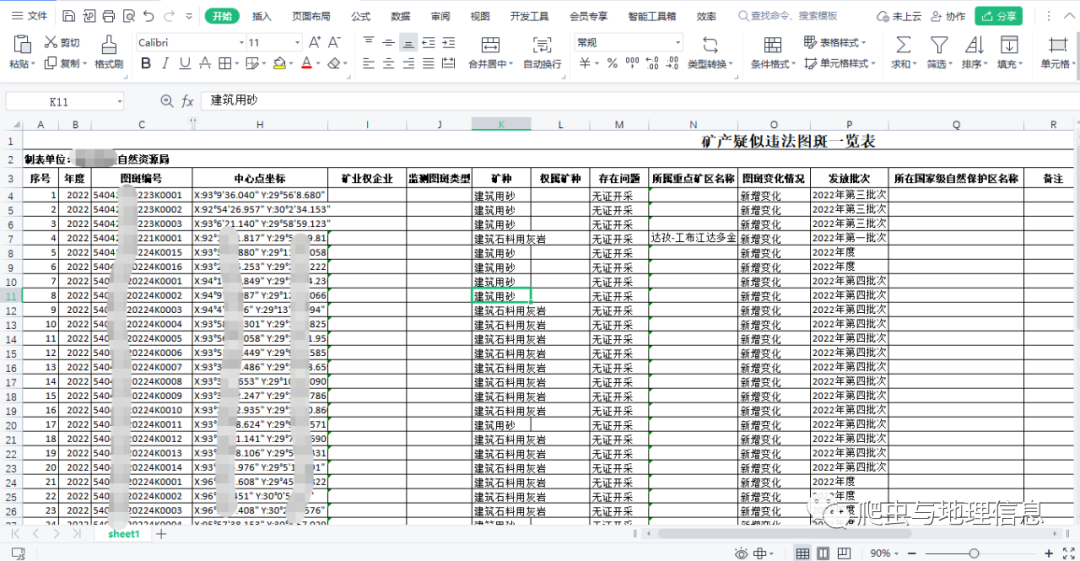Image resolution: width=1080 pixels, height=561 pixels.
Task: Click the eraser clear-format icon
Action: pyautogui.click(x=334, y=63)
